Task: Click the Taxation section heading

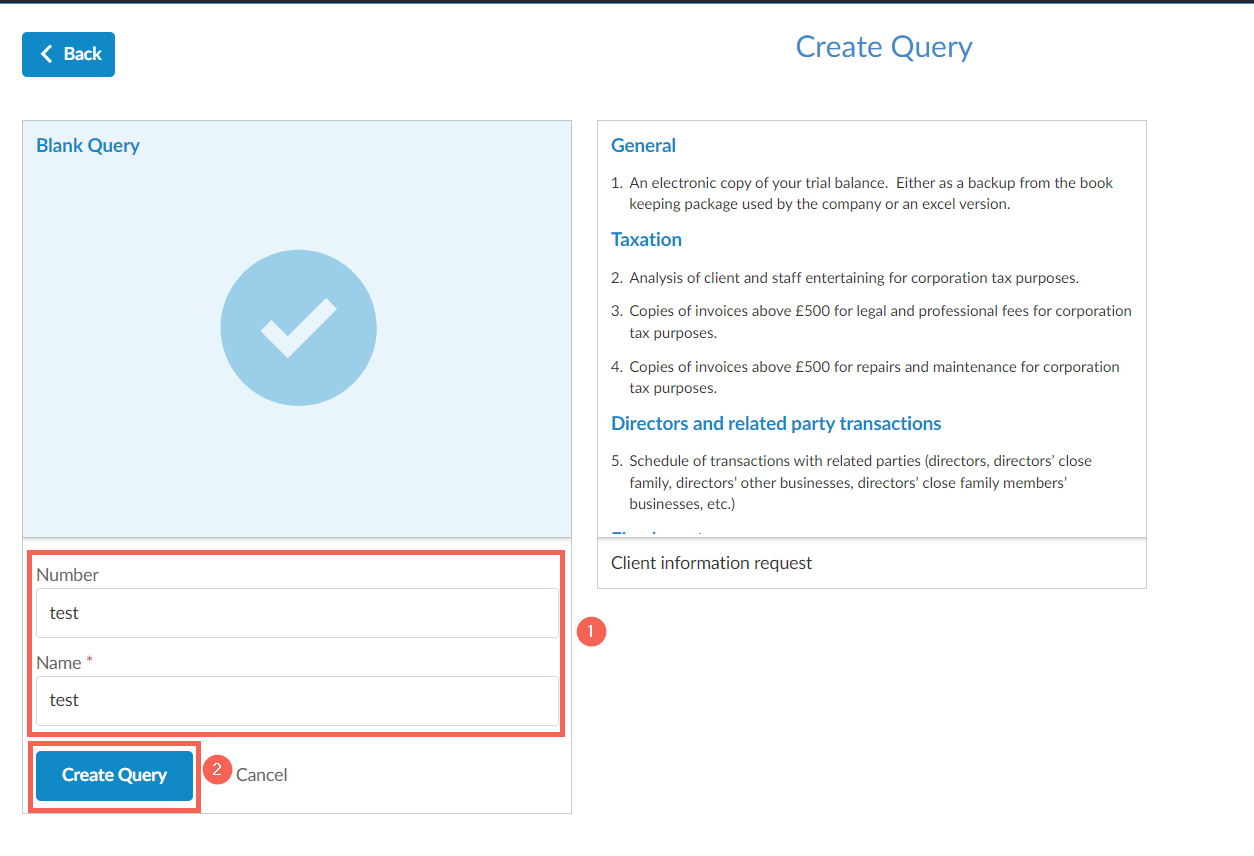Action: [x=646, y=239]
